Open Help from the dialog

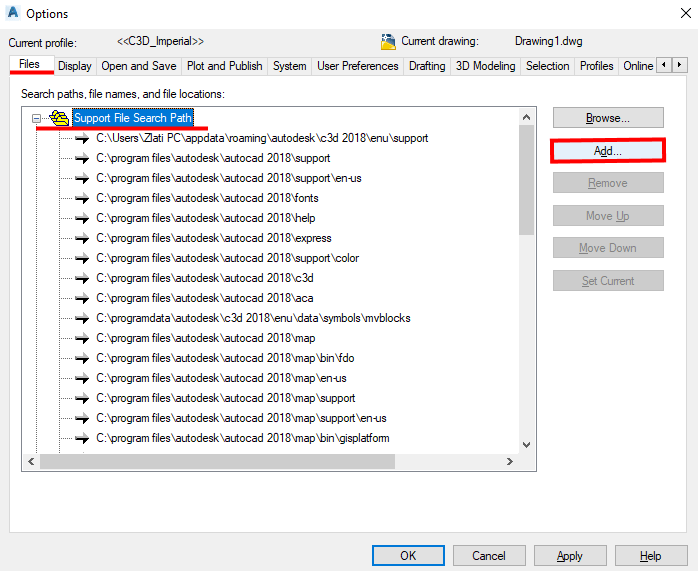tap(651, 556)
